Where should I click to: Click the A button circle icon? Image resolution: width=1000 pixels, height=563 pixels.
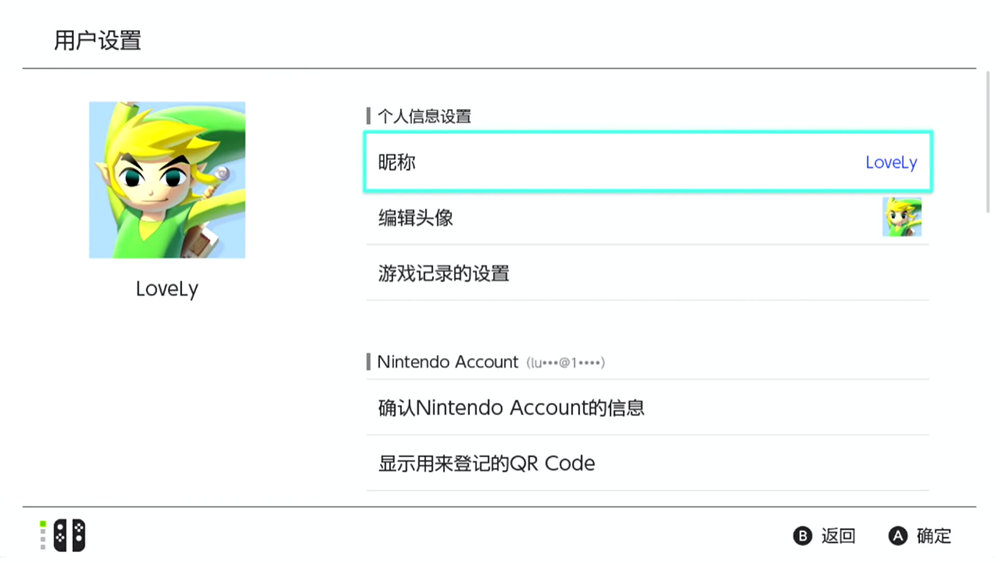[897, 536]
